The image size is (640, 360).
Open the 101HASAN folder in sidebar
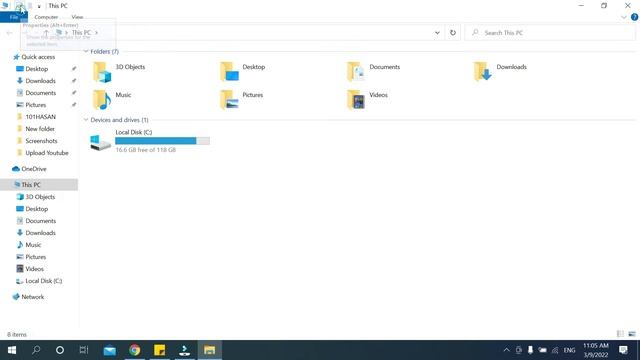point(40,117)
